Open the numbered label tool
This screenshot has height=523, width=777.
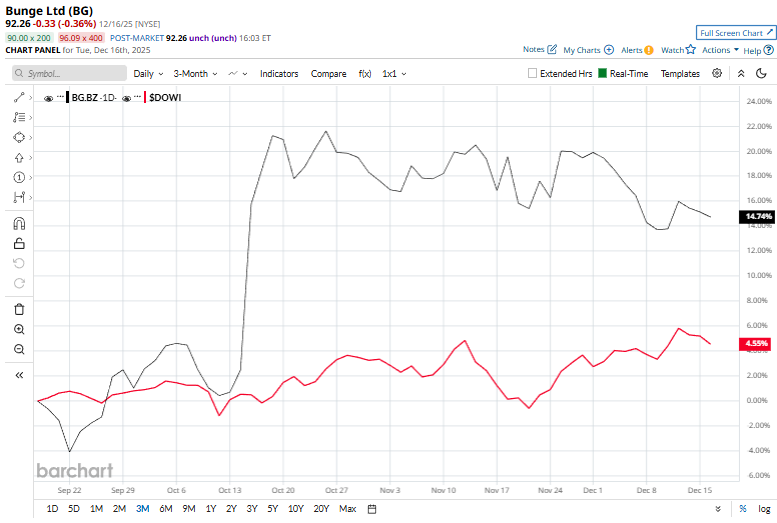(19, 177)
